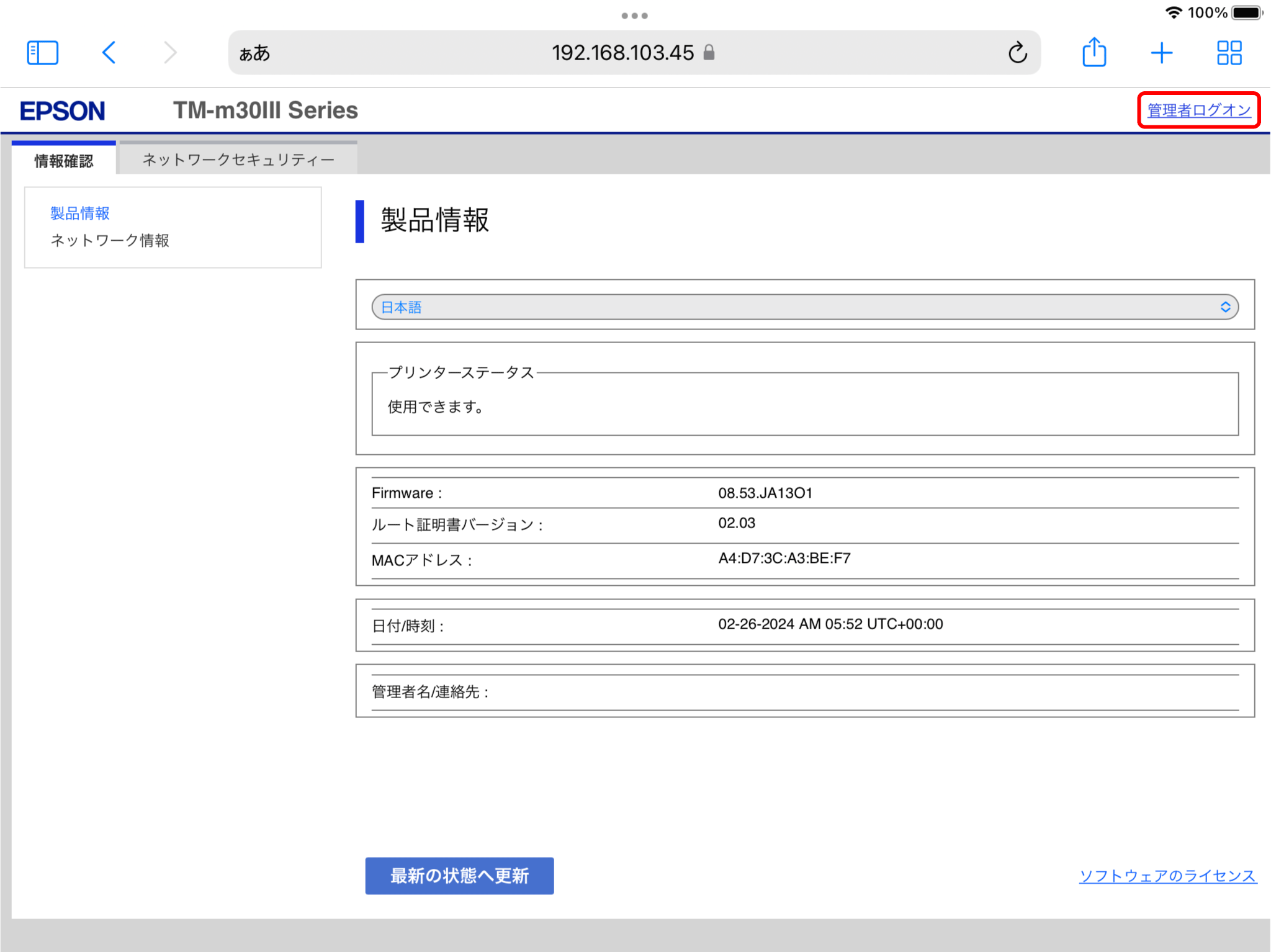This screenshot has width=1271, height=952.
Task: Click the MACアドレス label
Action: pyautogui.click(x=422, y=560)
